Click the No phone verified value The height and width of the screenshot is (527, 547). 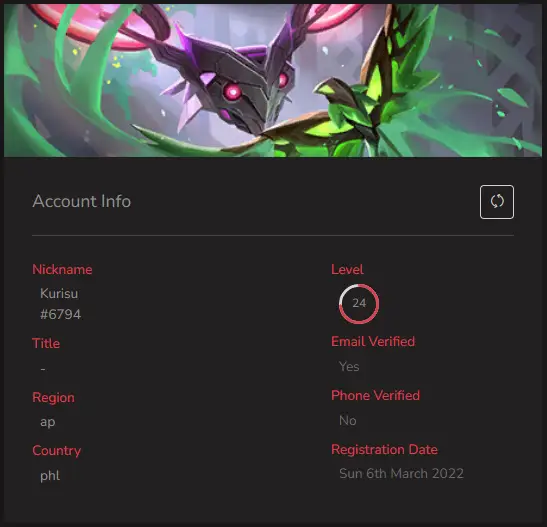347,421
